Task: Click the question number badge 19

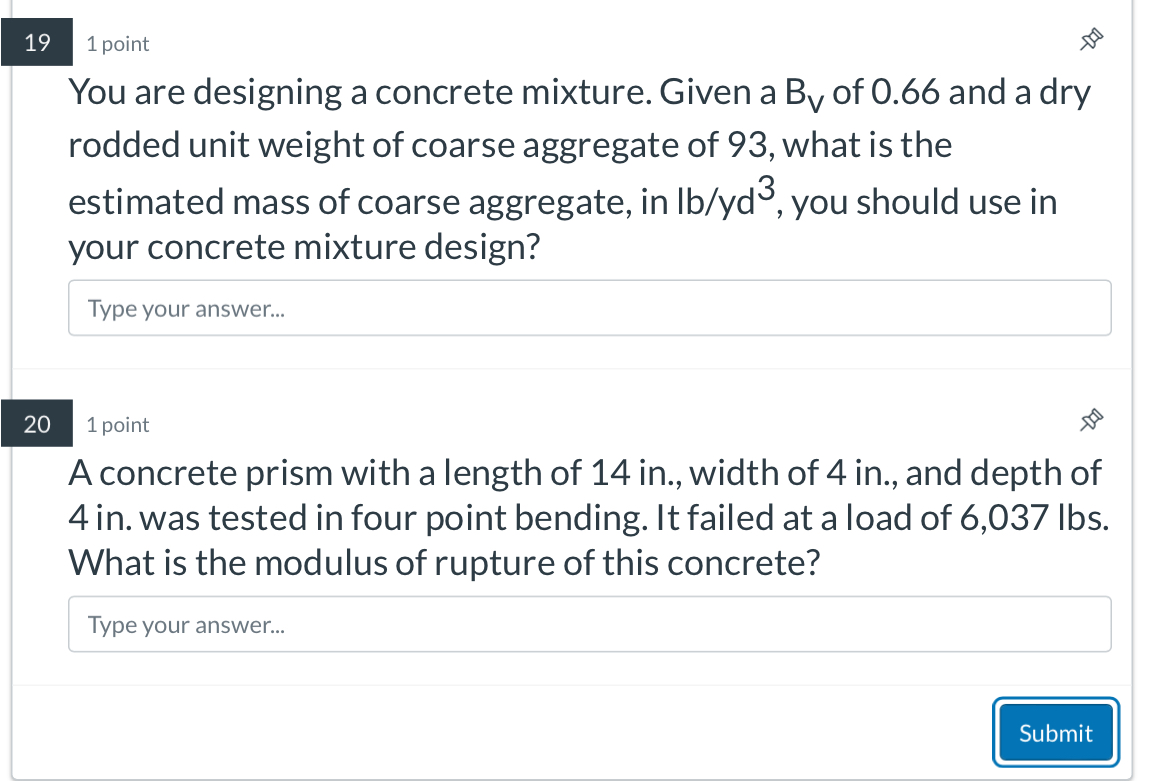Action: (x=37, y=42)
